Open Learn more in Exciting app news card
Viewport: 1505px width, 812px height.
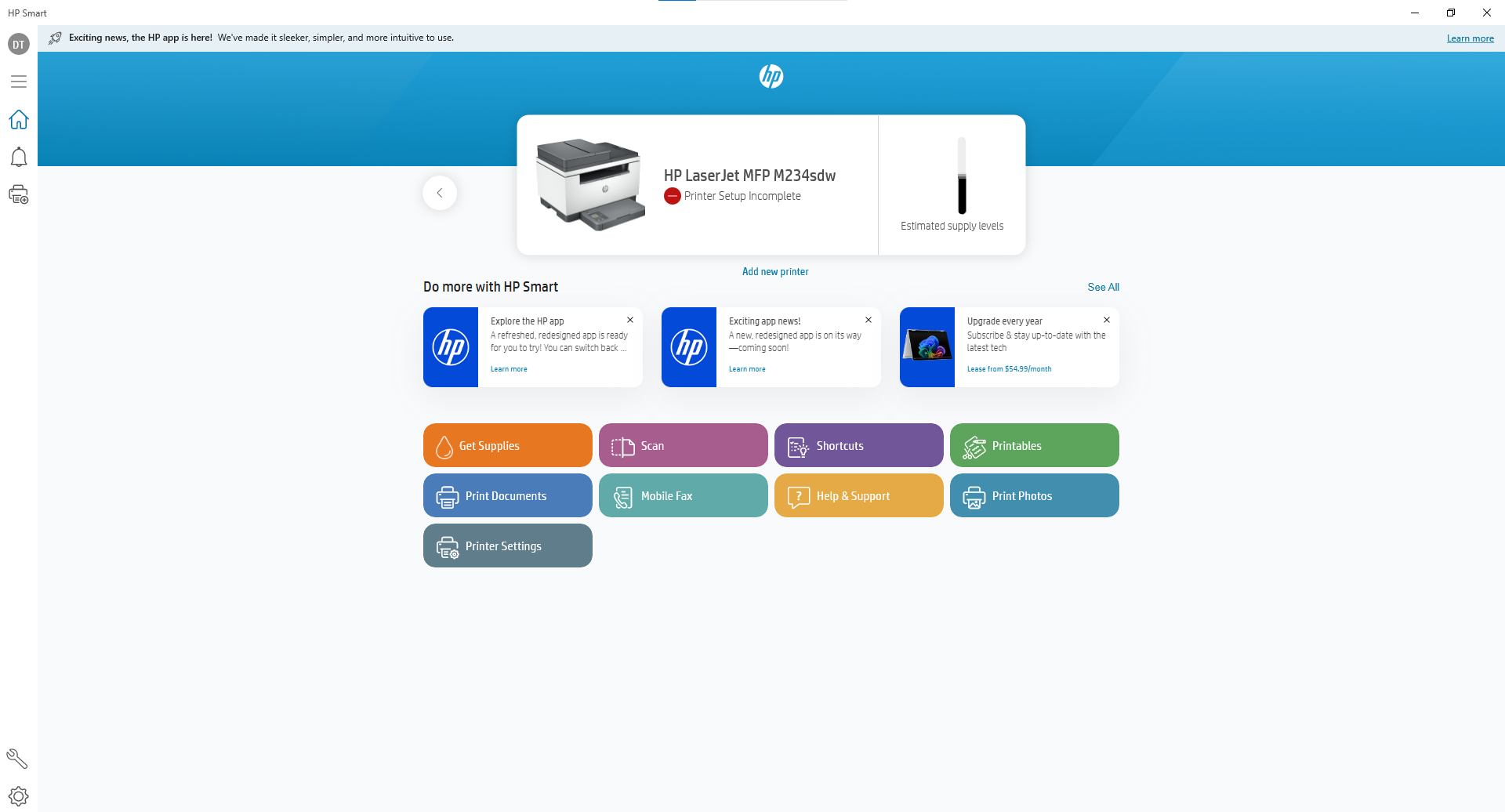coord(747,369)
